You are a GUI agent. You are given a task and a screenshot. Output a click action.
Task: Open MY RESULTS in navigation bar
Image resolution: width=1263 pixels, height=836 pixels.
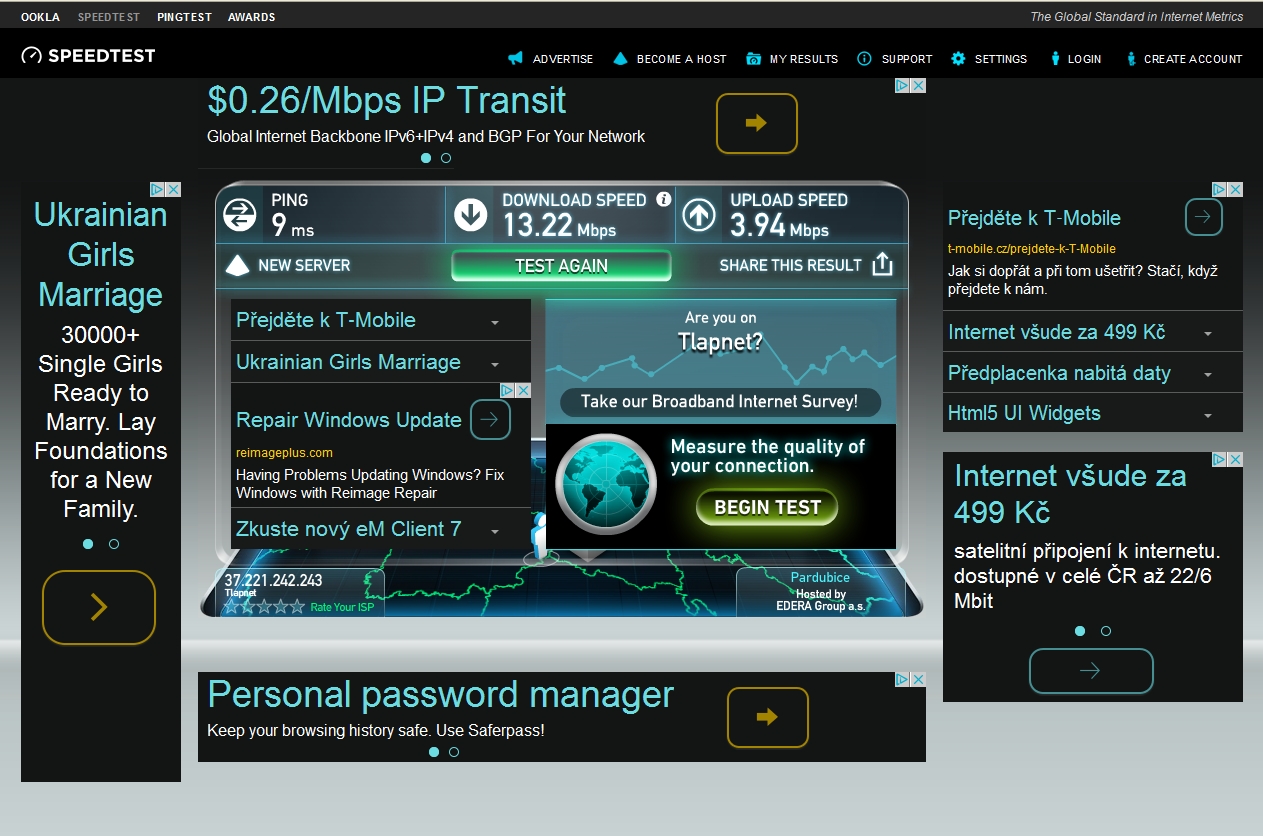(804, 59)
